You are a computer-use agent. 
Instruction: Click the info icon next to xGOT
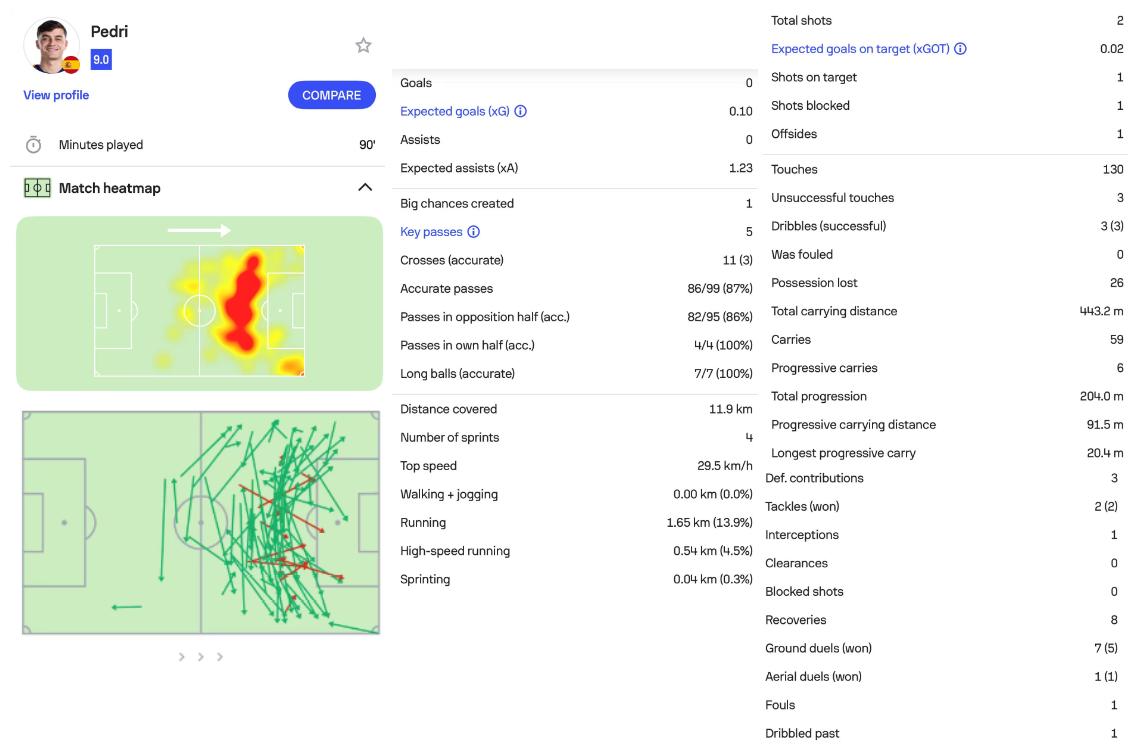point(960,49)
